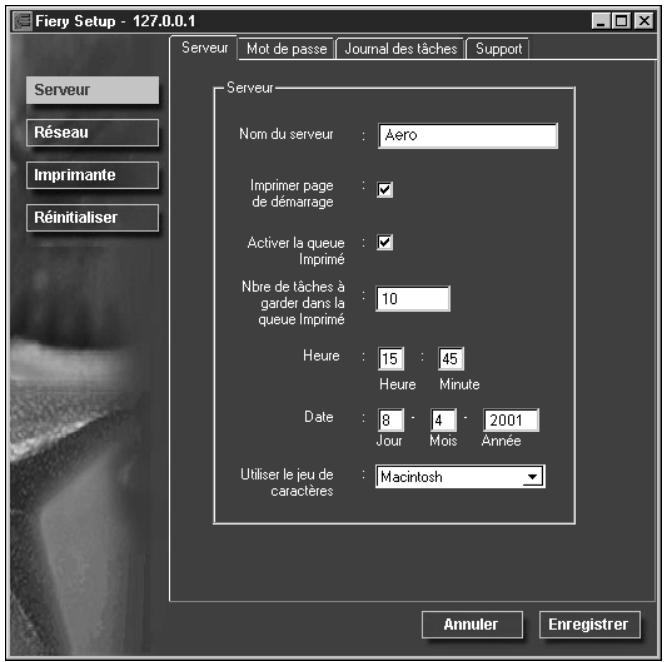Go to the Réseau setup section
665x662 pixels.
[92, 133]
